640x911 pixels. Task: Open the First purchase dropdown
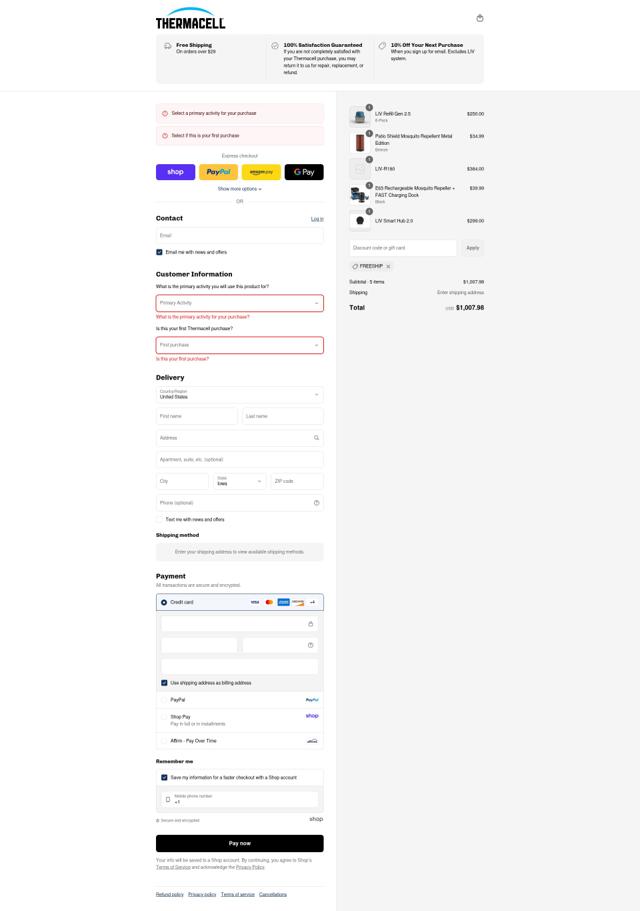pyautogui.click(x=239, y=345)
